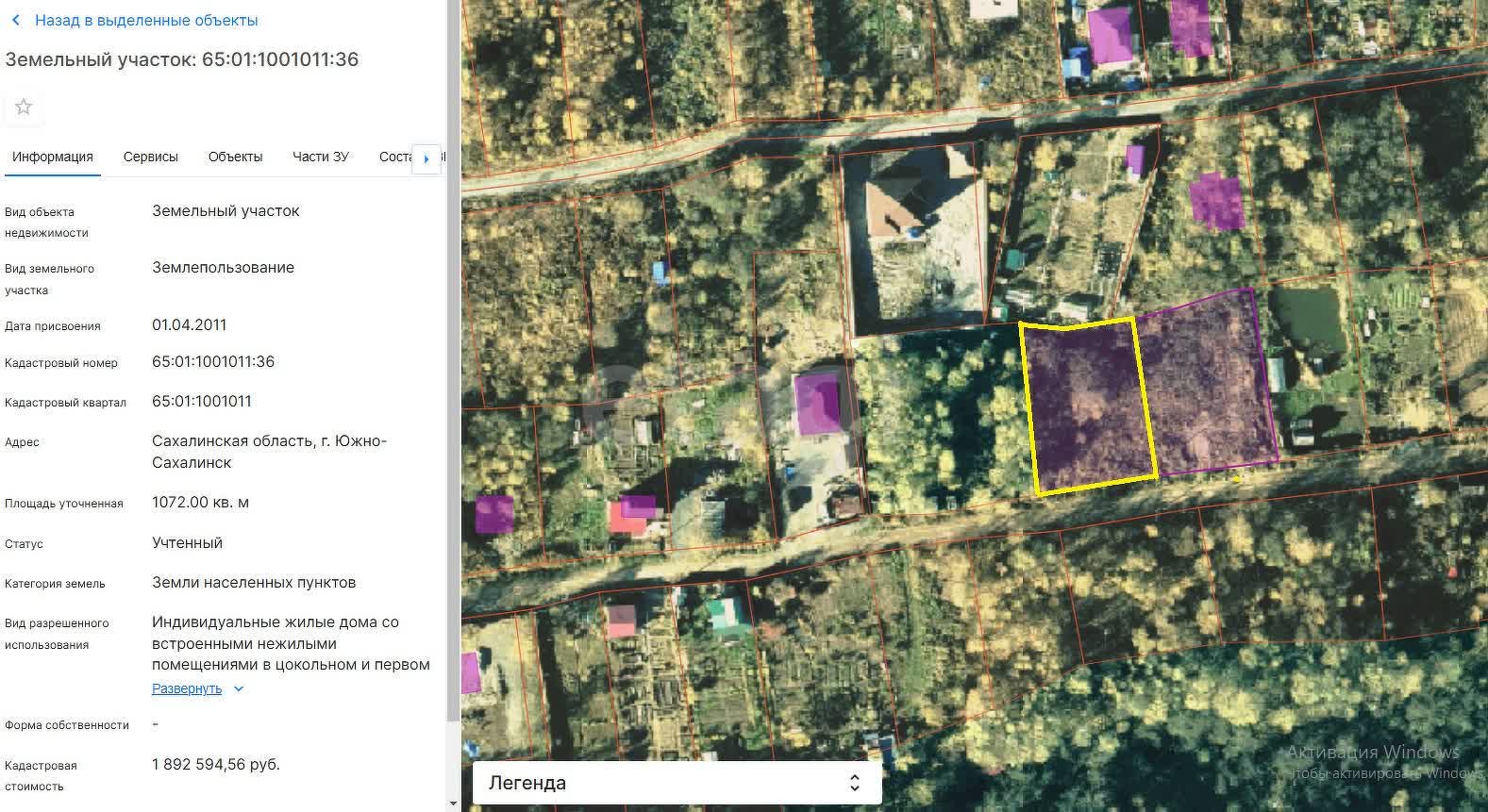
Task: Go back to selected objects link
Action: click(145, 20)
